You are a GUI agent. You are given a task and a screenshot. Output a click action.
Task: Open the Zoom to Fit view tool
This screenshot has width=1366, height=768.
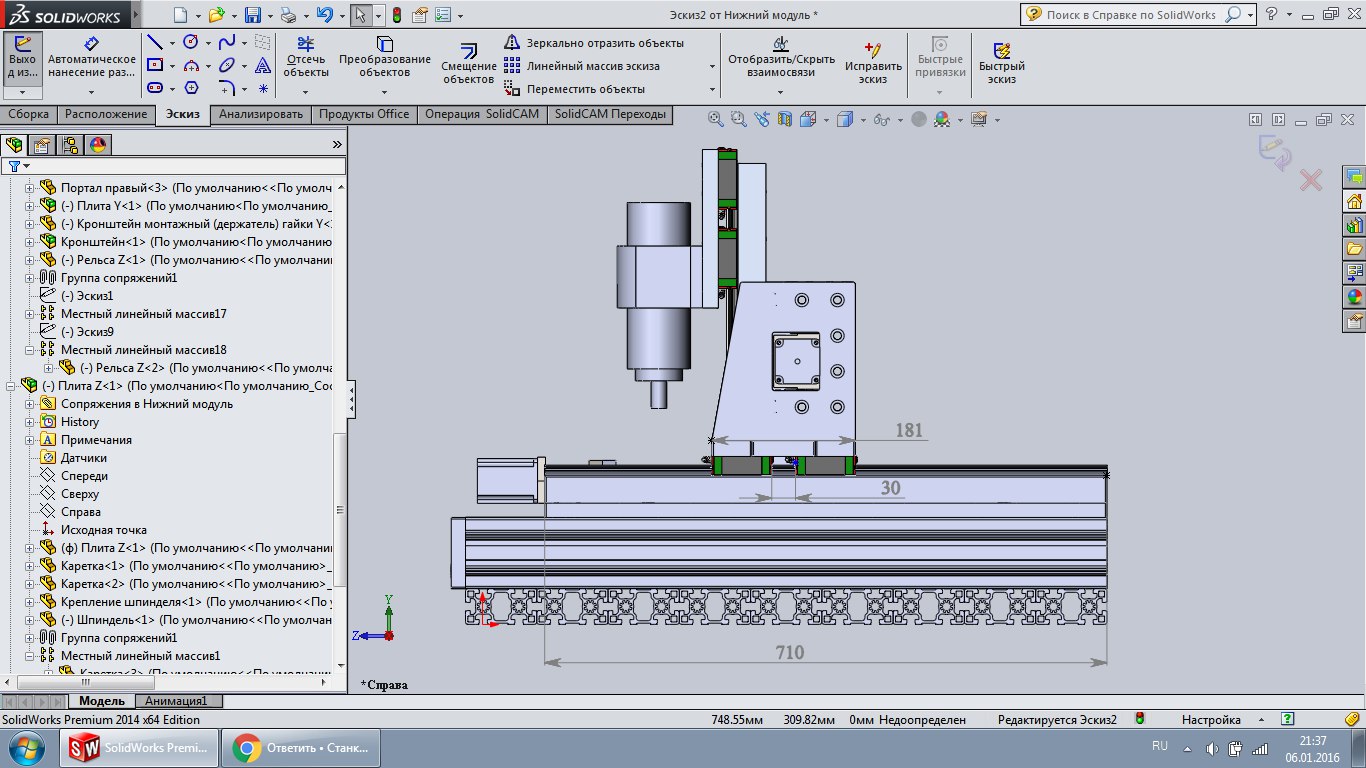pos(716,119)
